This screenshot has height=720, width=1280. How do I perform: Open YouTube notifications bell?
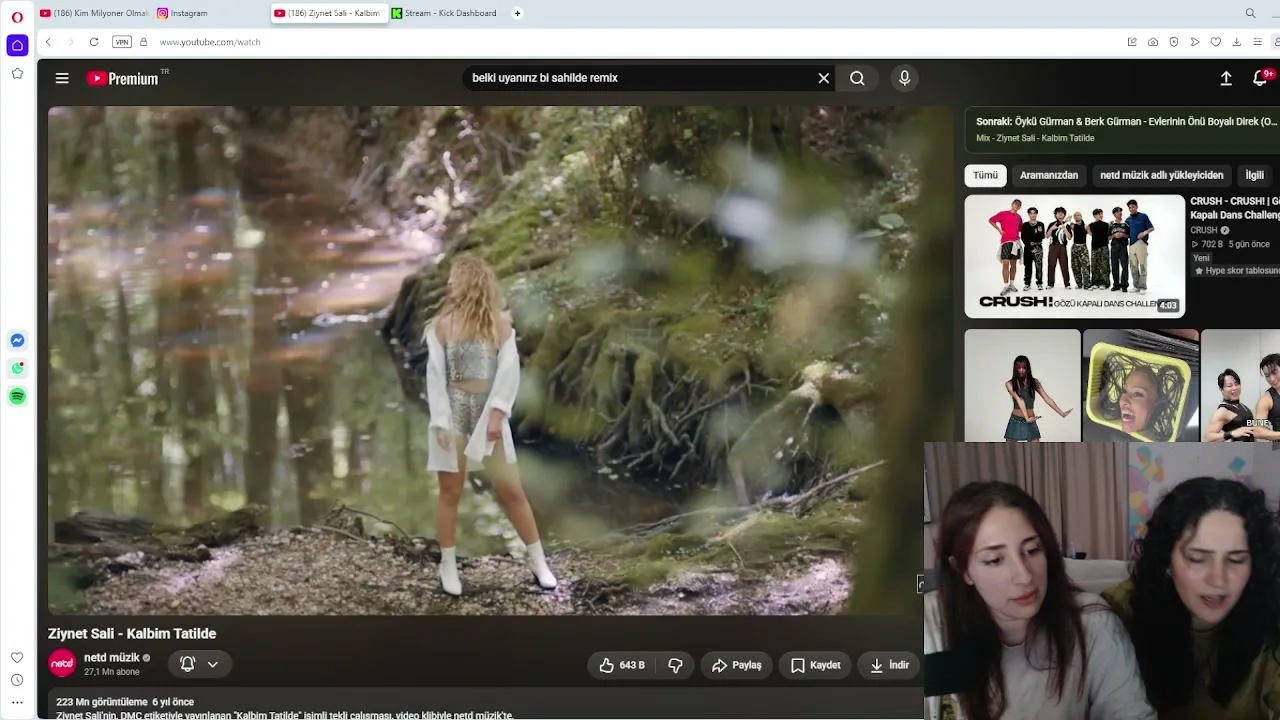(1260, 78)
